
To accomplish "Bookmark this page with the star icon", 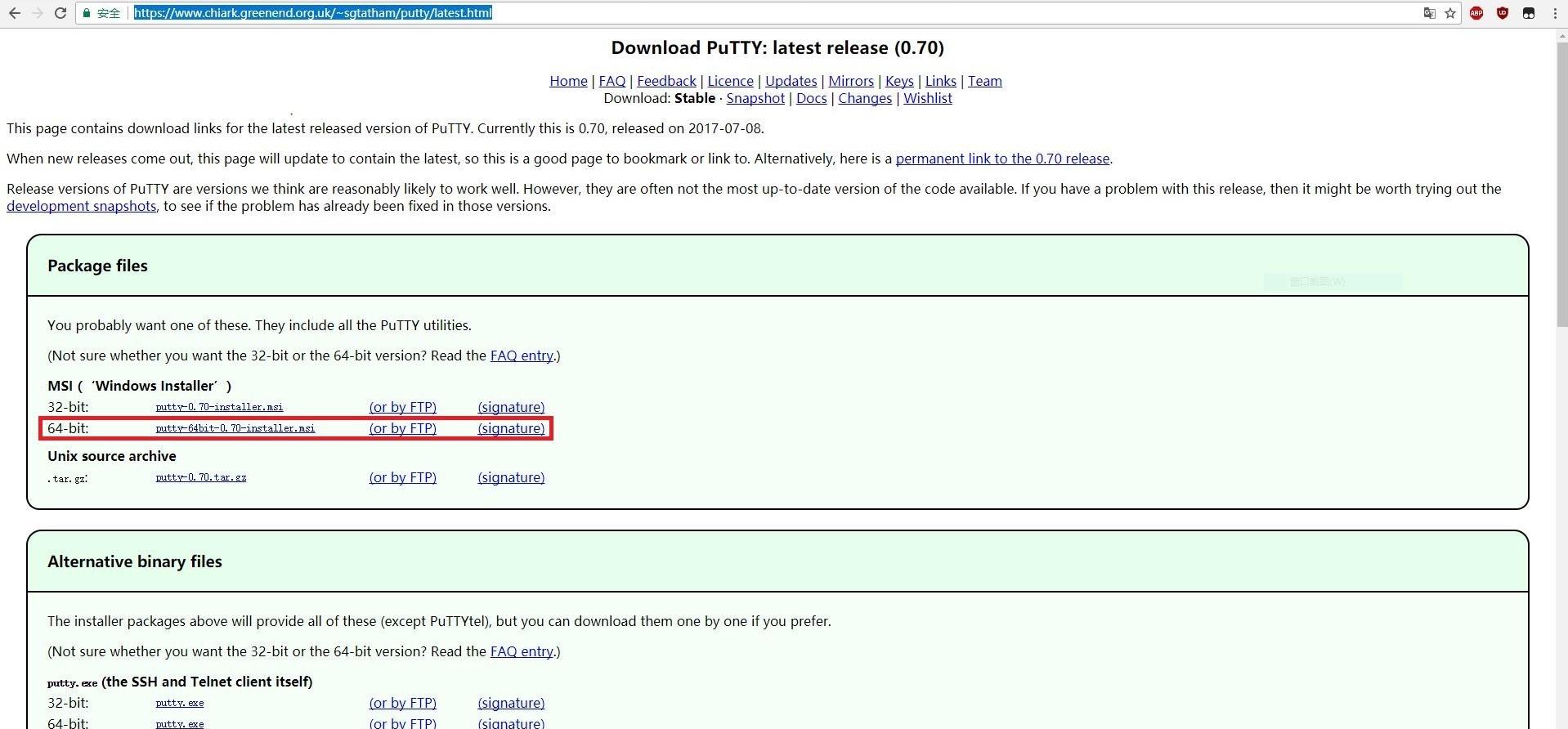I will pos(1450,13).
